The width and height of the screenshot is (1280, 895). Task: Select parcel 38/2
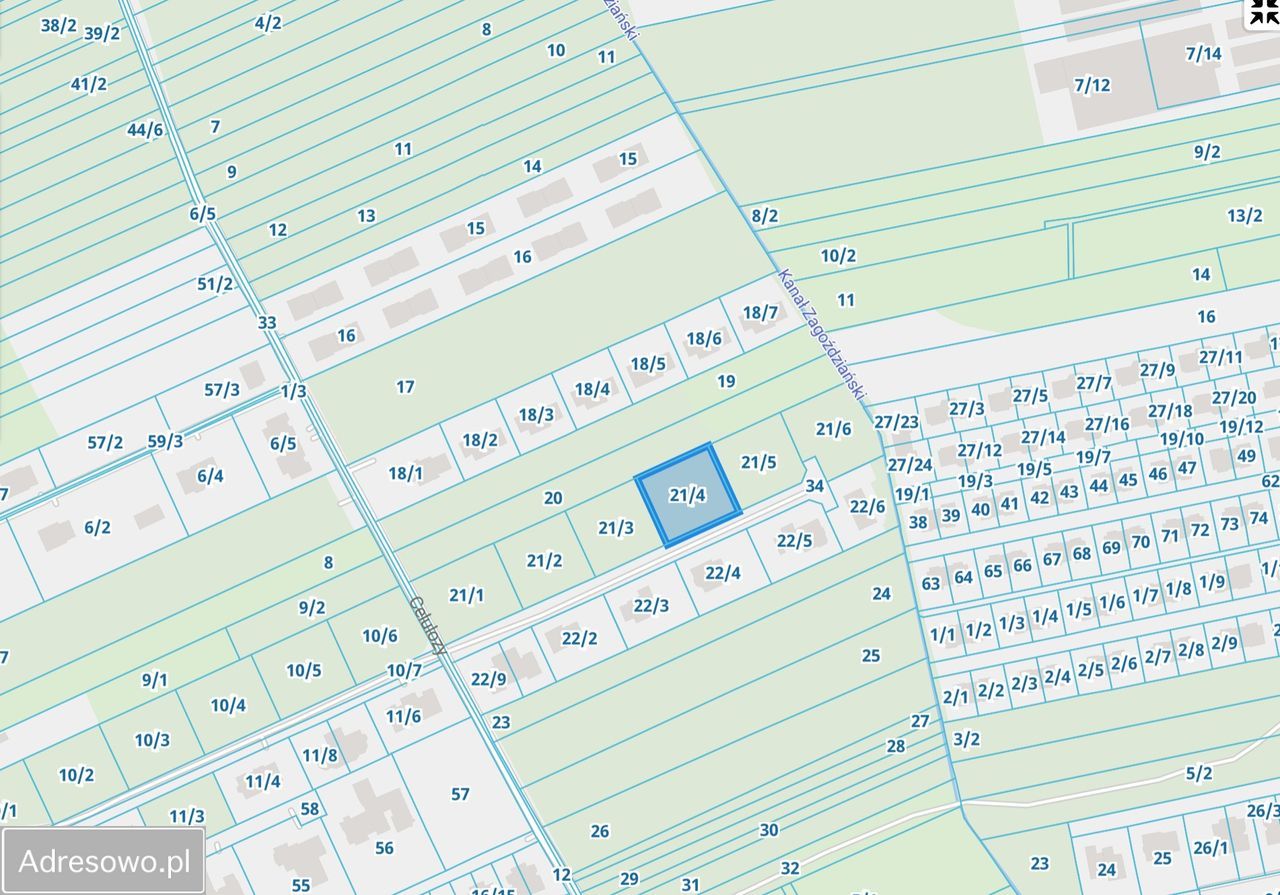click(58, 25)
